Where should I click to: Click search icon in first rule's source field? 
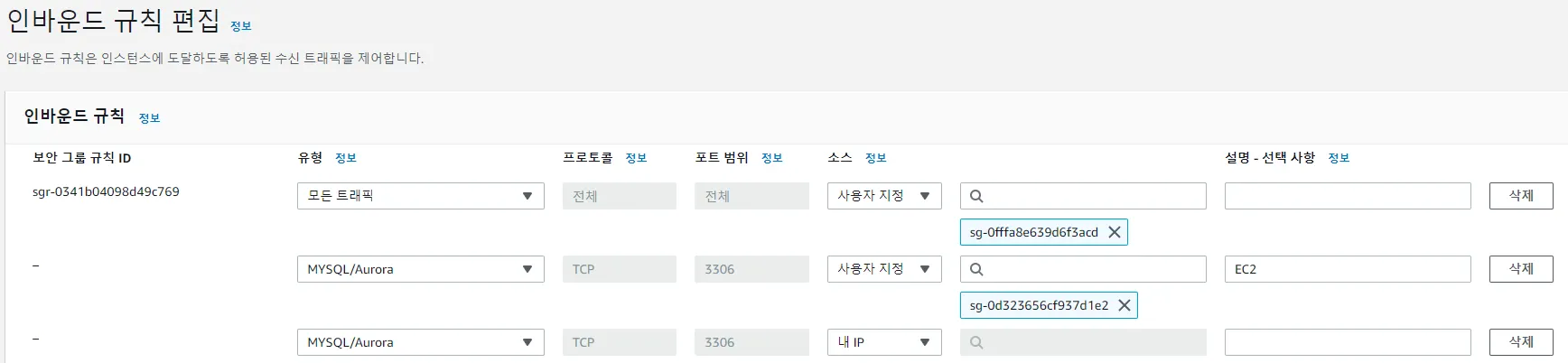tap(976, 196)
